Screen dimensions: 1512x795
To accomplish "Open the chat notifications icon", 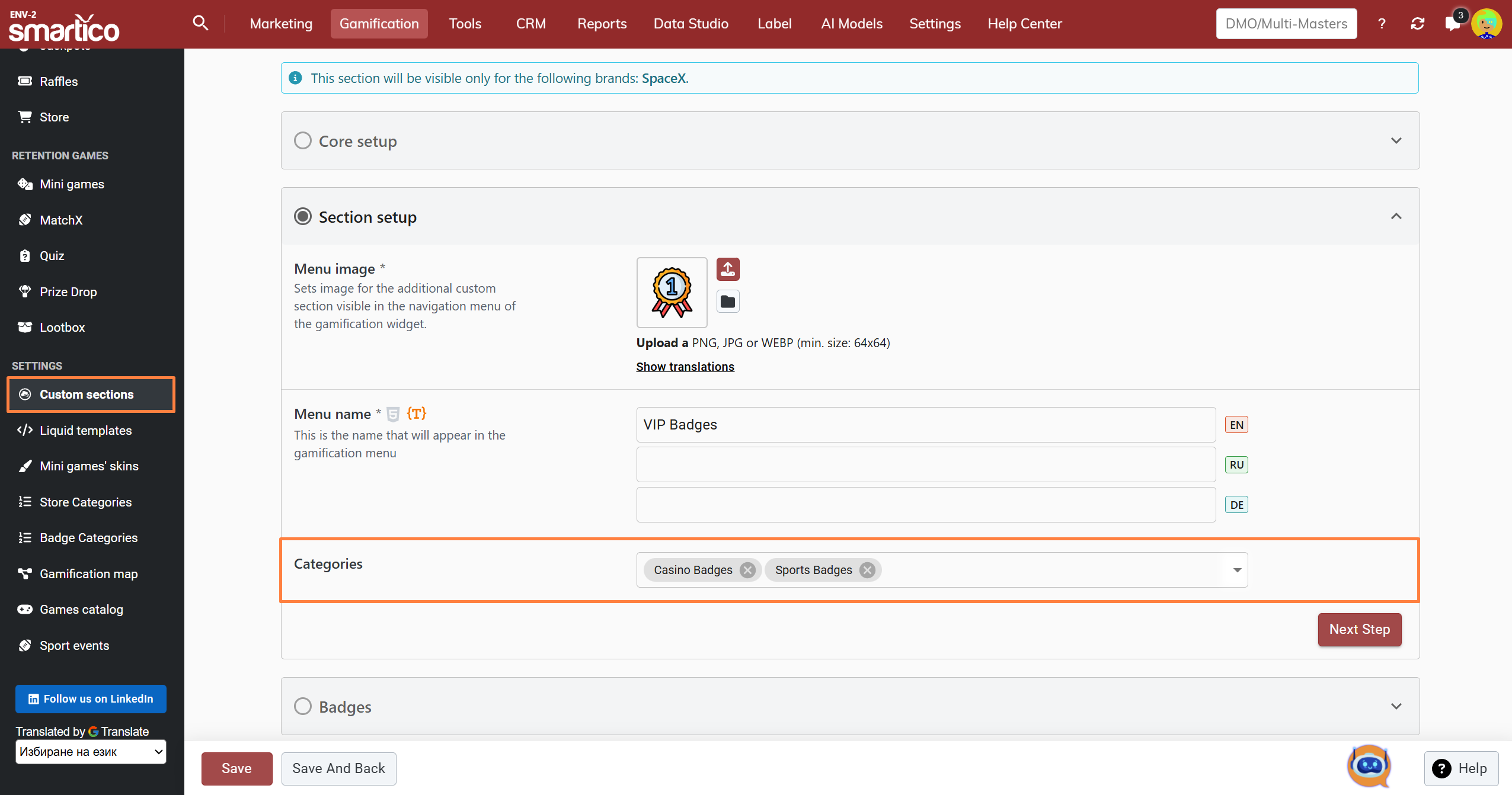I will coord(1452,24).
